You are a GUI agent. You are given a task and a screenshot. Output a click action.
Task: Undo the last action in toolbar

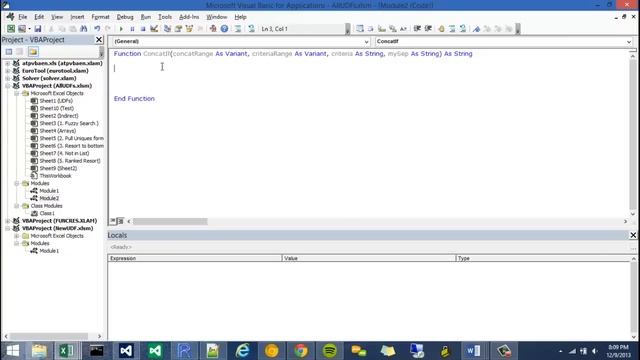coord(97,29)
